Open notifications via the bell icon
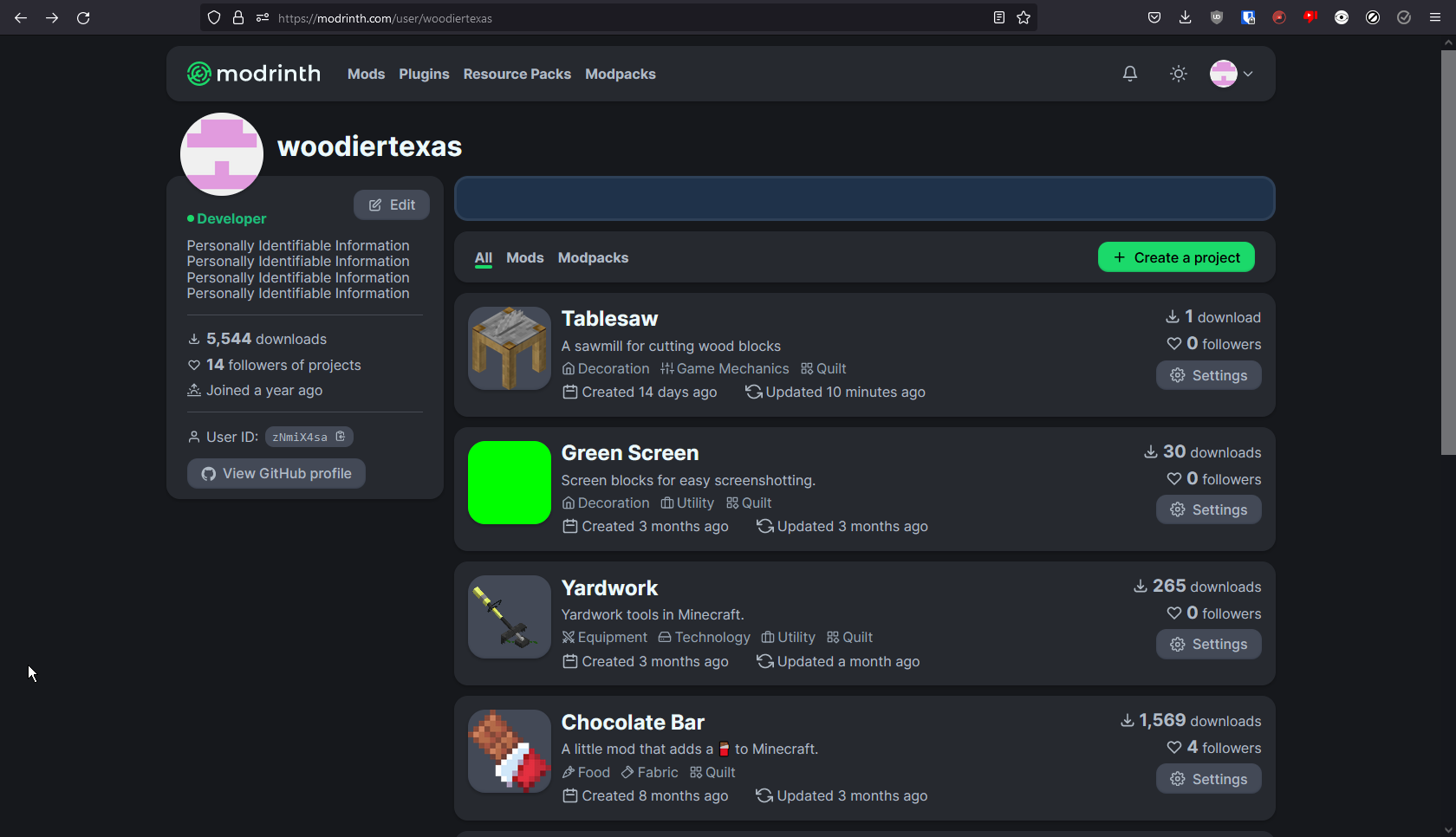 1129,74
